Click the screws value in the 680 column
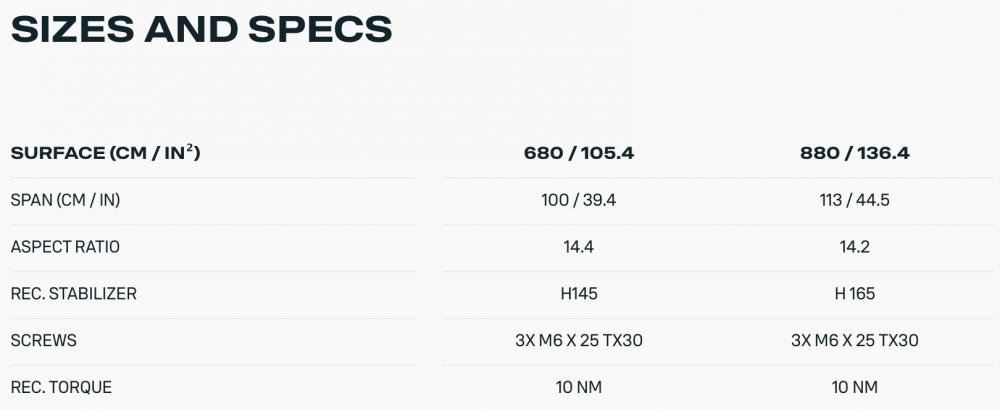 pos(578,340)
